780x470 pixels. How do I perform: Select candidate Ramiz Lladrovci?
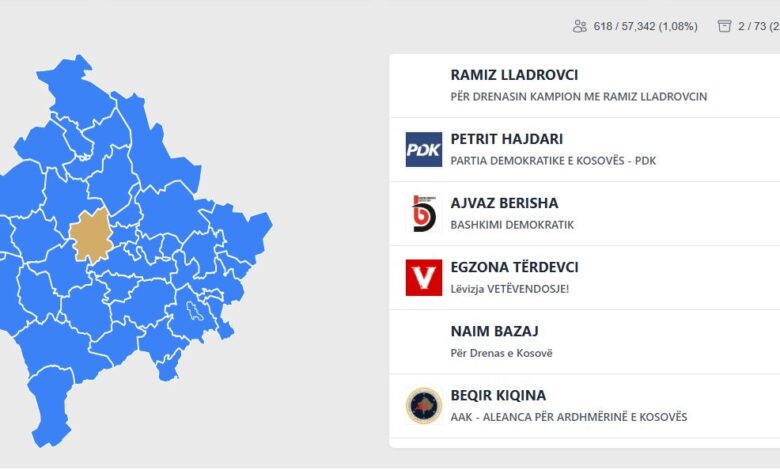514,75
